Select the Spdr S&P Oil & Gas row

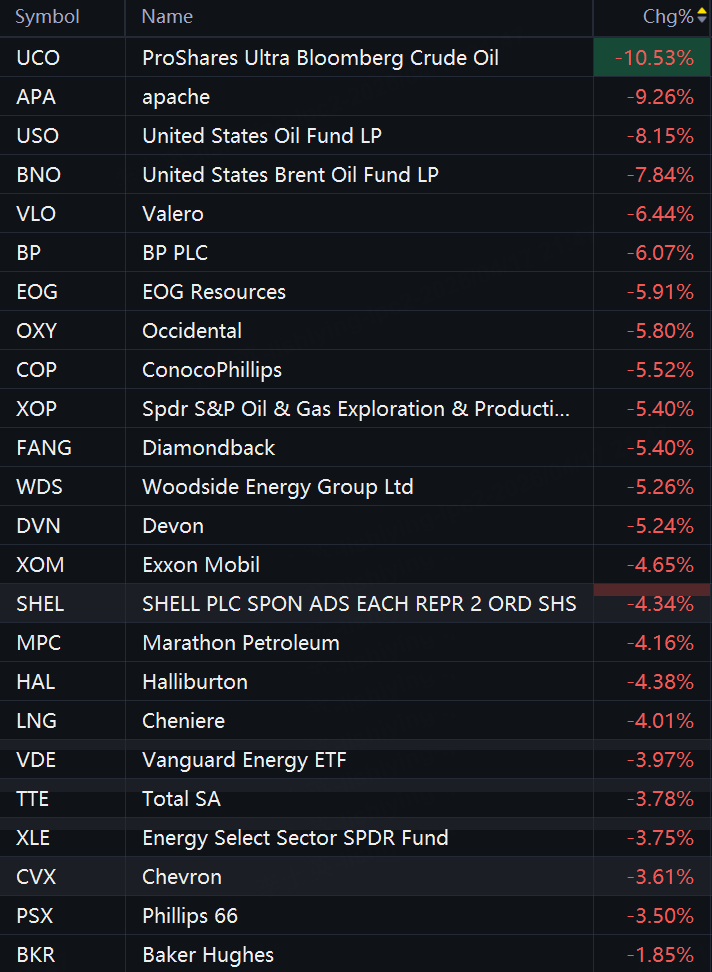click(x=356, y=409)
